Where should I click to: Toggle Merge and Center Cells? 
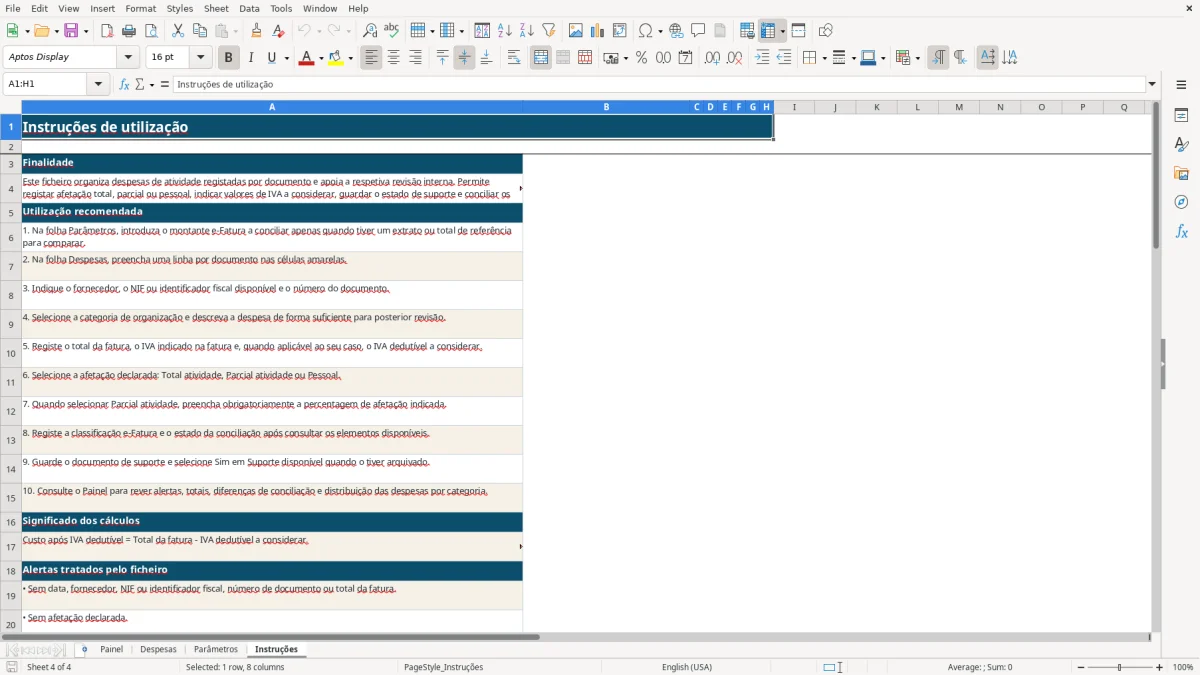[541, 58]
